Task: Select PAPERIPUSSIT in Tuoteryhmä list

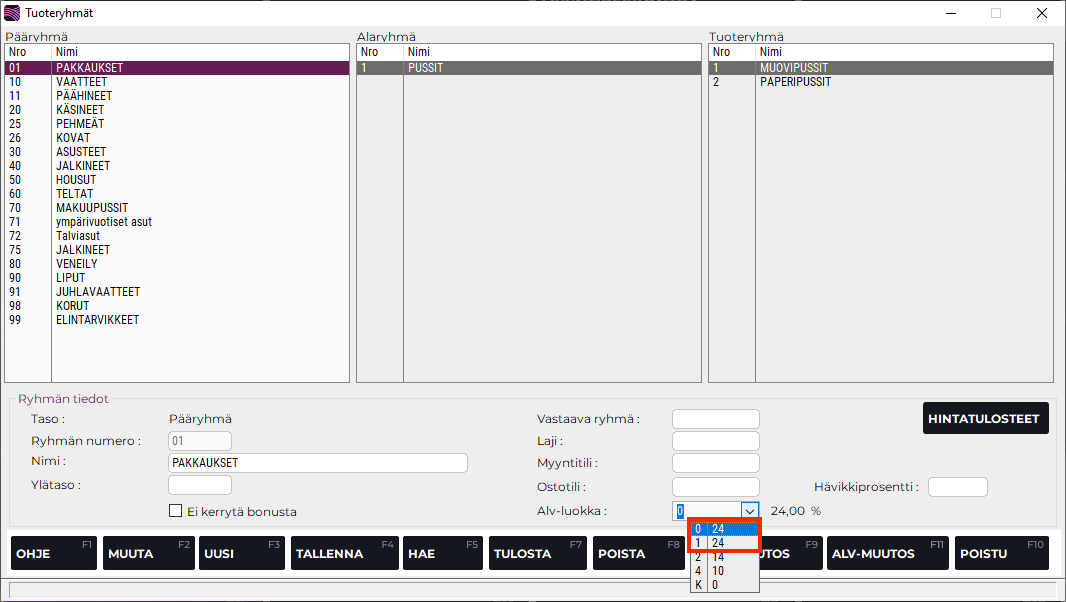Action: pyautogui.click(x=795, y=82)
